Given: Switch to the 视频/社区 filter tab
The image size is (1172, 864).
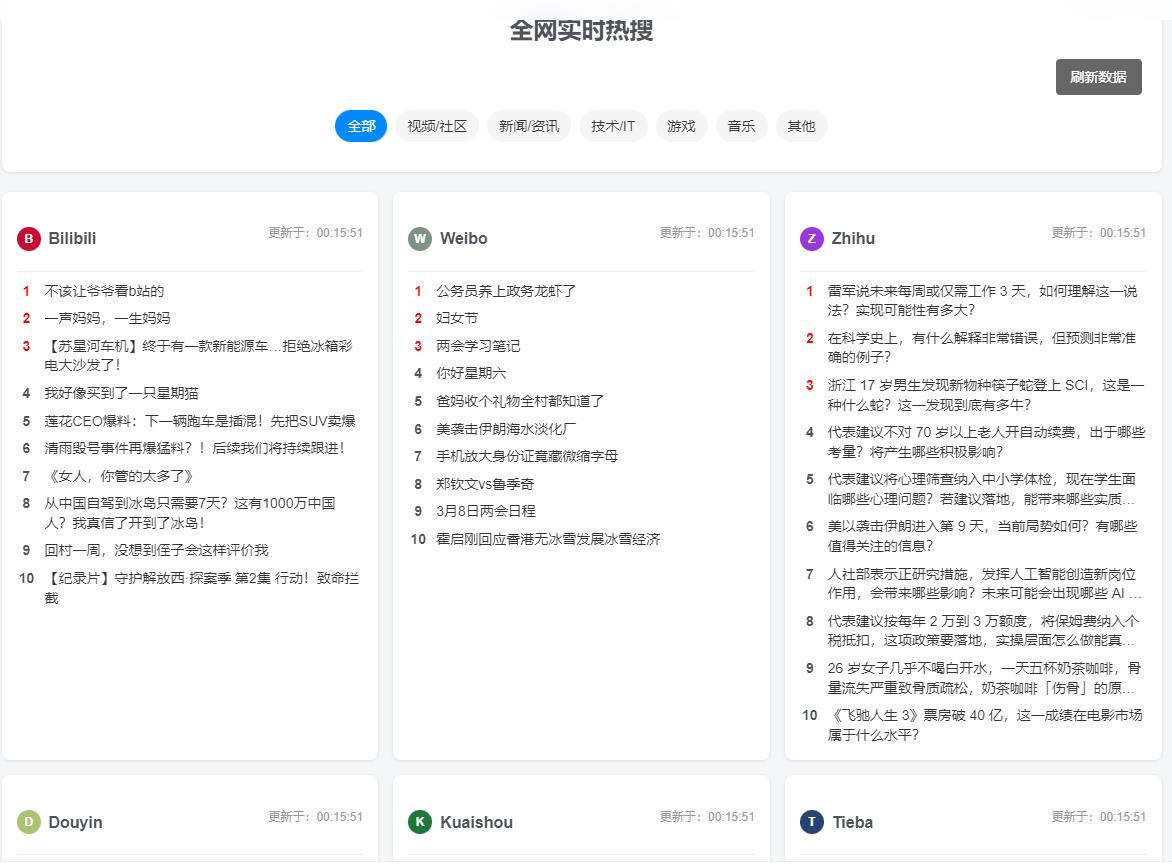Looking at the screenshot, I should pos(436,126).
